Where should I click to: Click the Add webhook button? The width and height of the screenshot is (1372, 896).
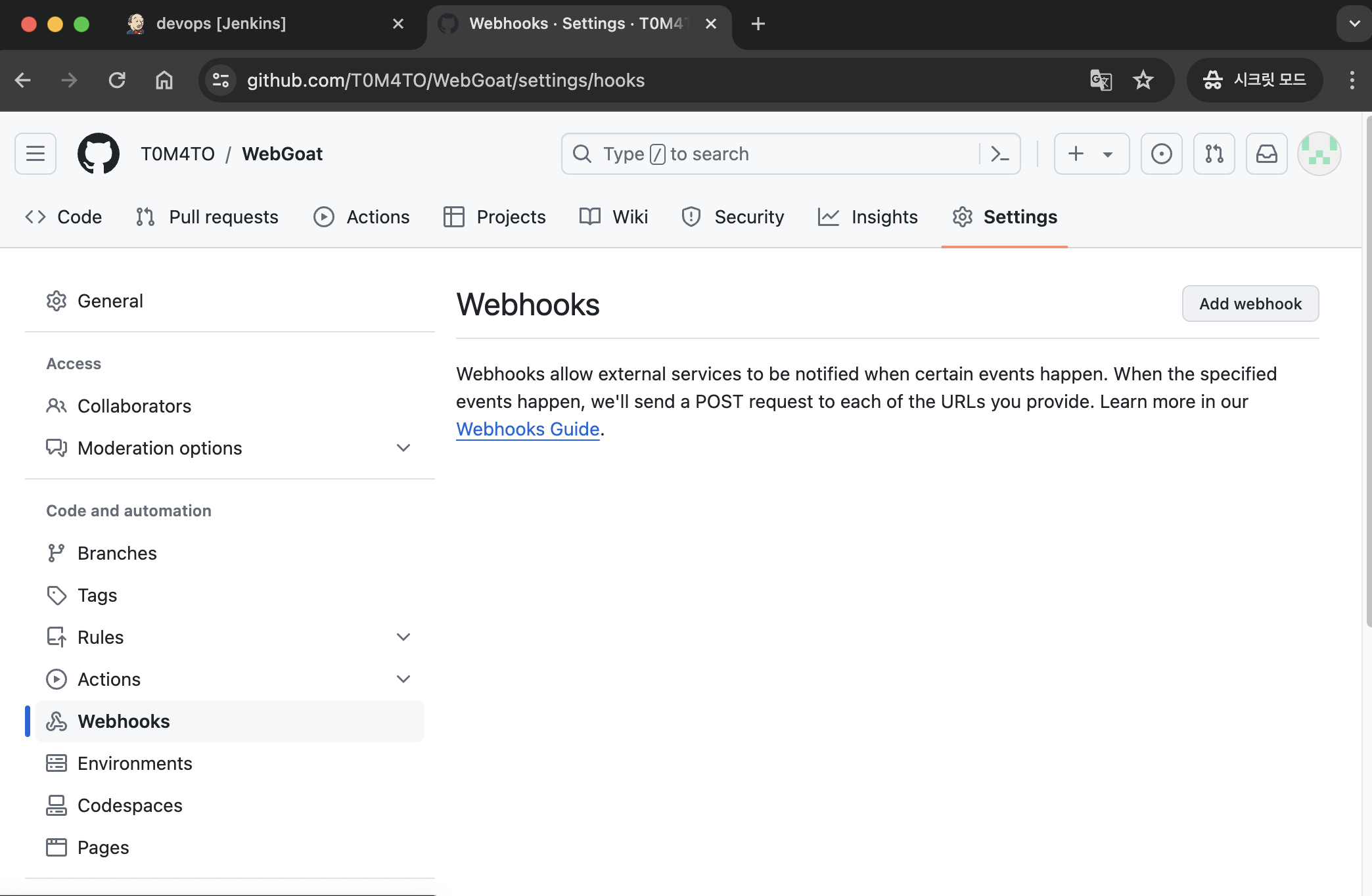pos(1250,303)
